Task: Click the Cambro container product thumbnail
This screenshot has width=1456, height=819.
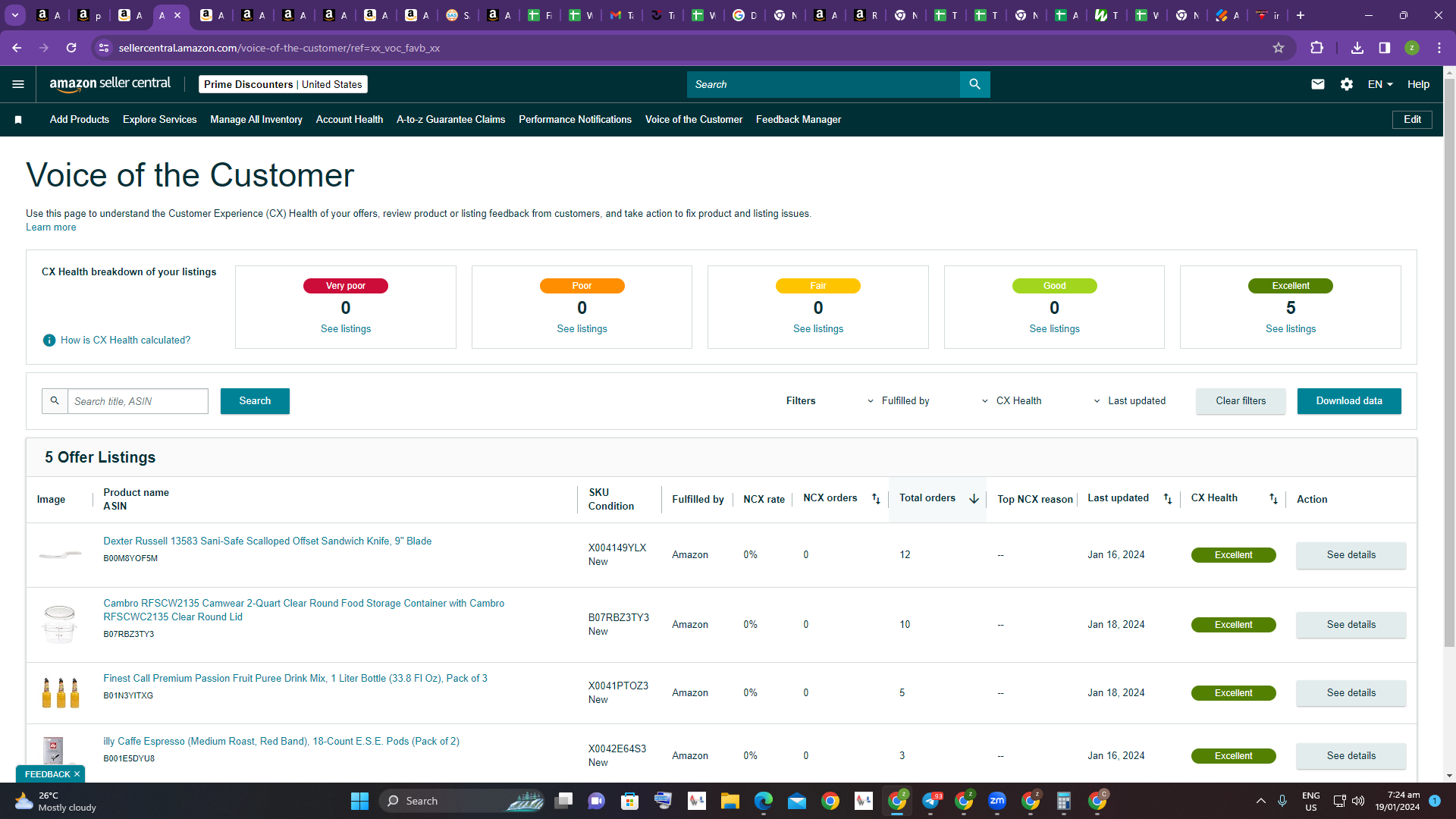Action: coord(60,624)
